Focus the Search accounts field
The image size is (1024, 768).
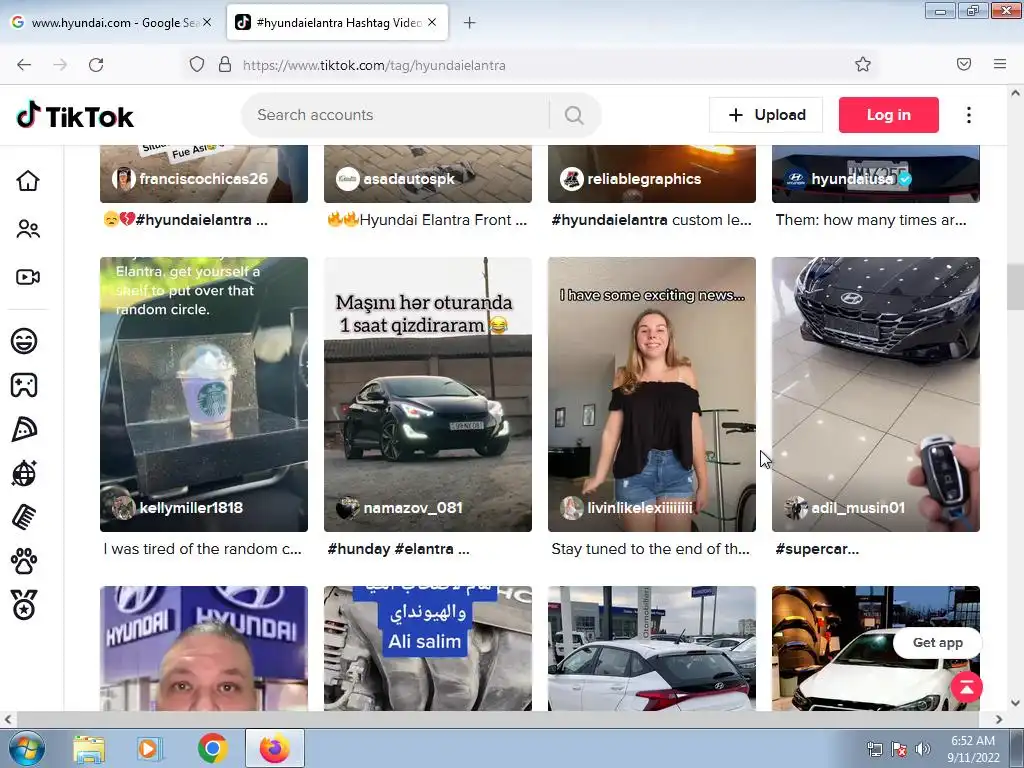click(x=396, y=115)
